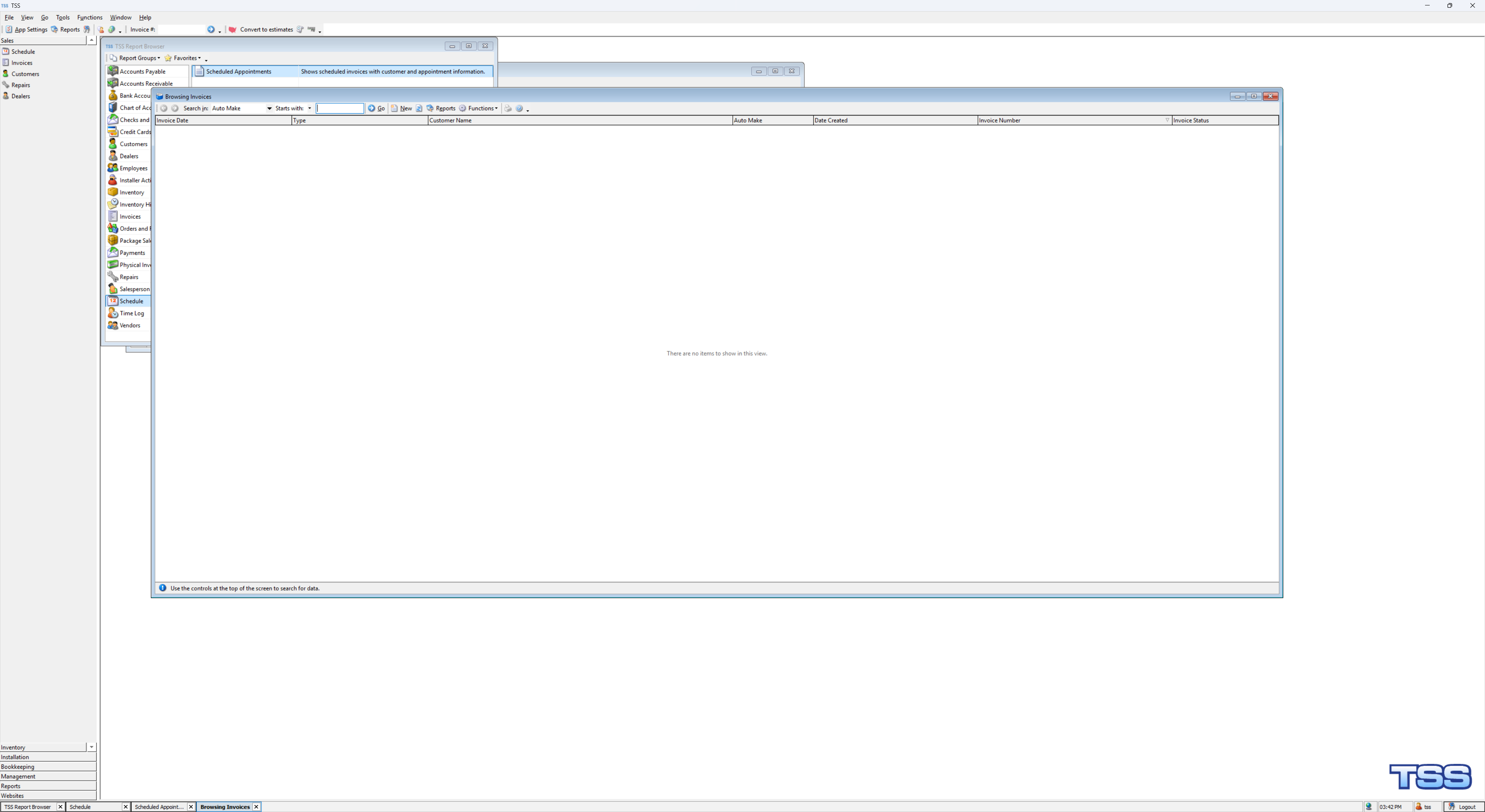
Task: Click the Starts with search field
Action: 340,108
